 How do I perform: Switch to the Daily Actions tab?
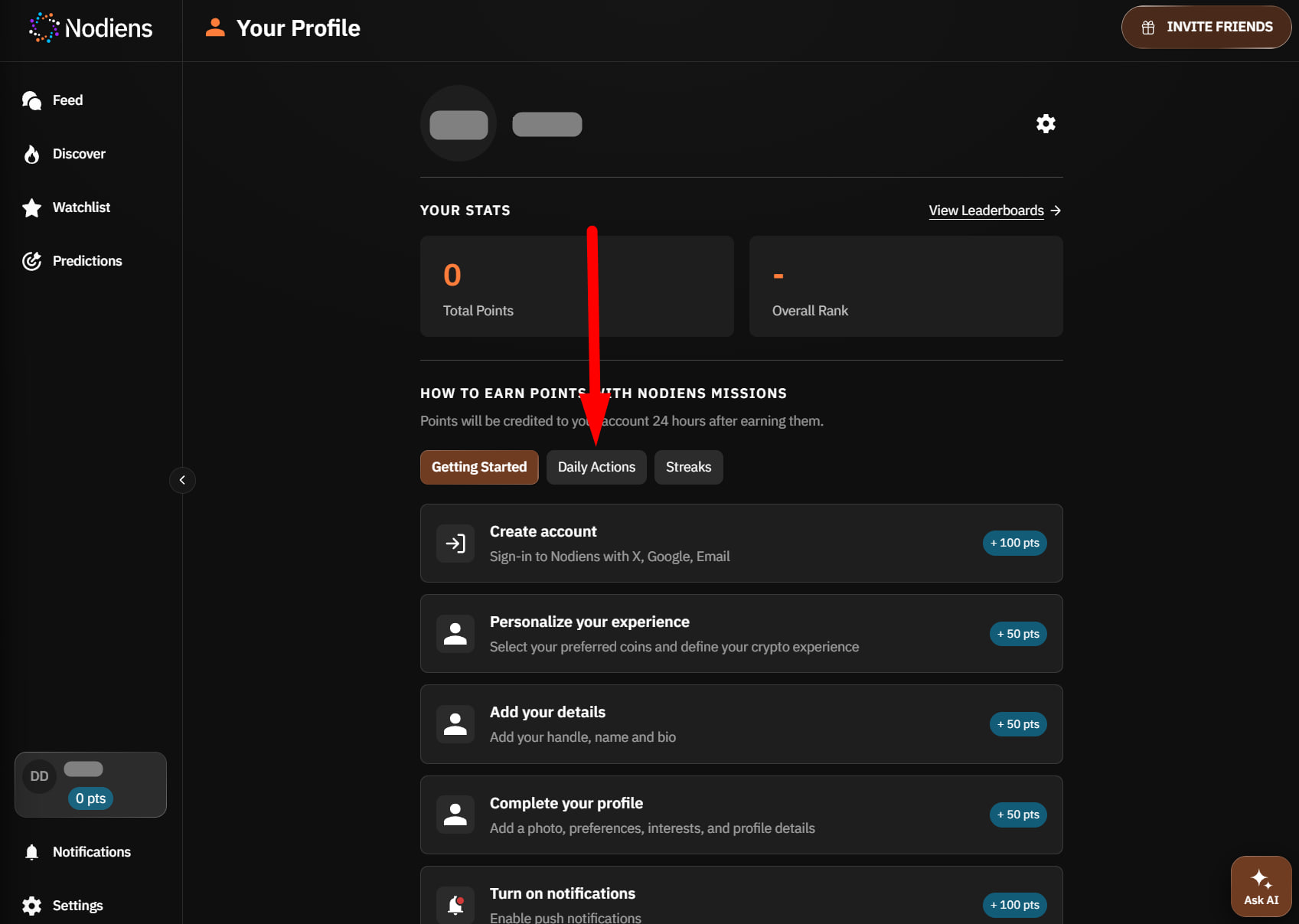(x=596, y=467)
